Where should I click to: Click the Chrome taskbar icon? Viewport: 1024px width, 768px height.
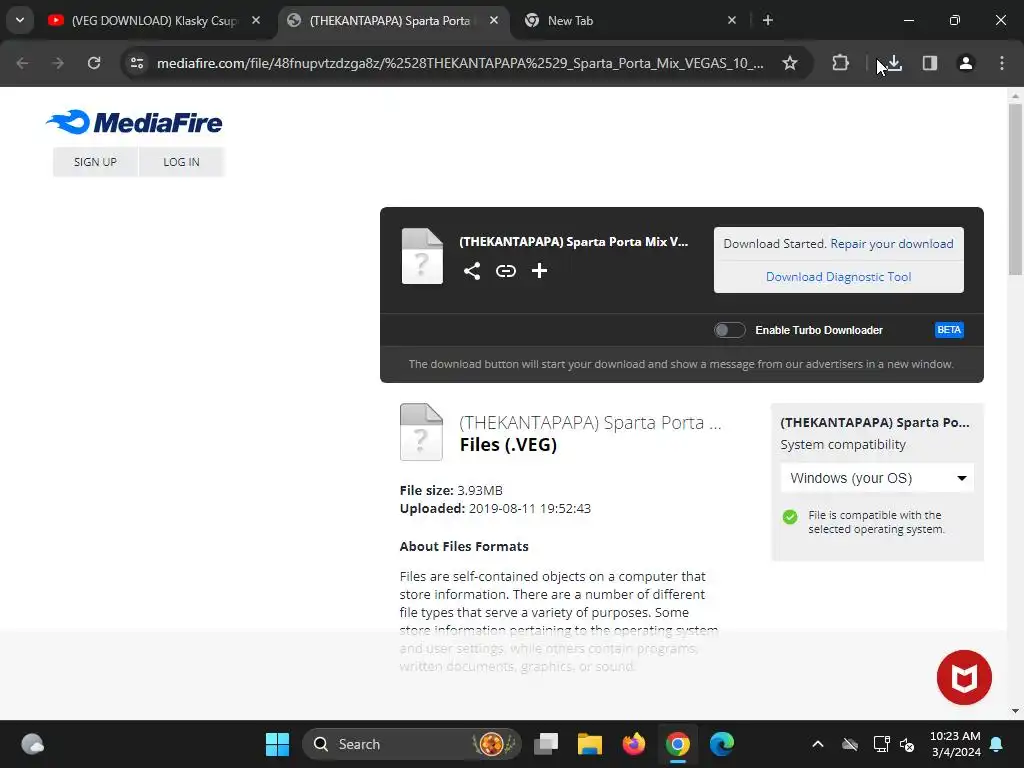678,744
